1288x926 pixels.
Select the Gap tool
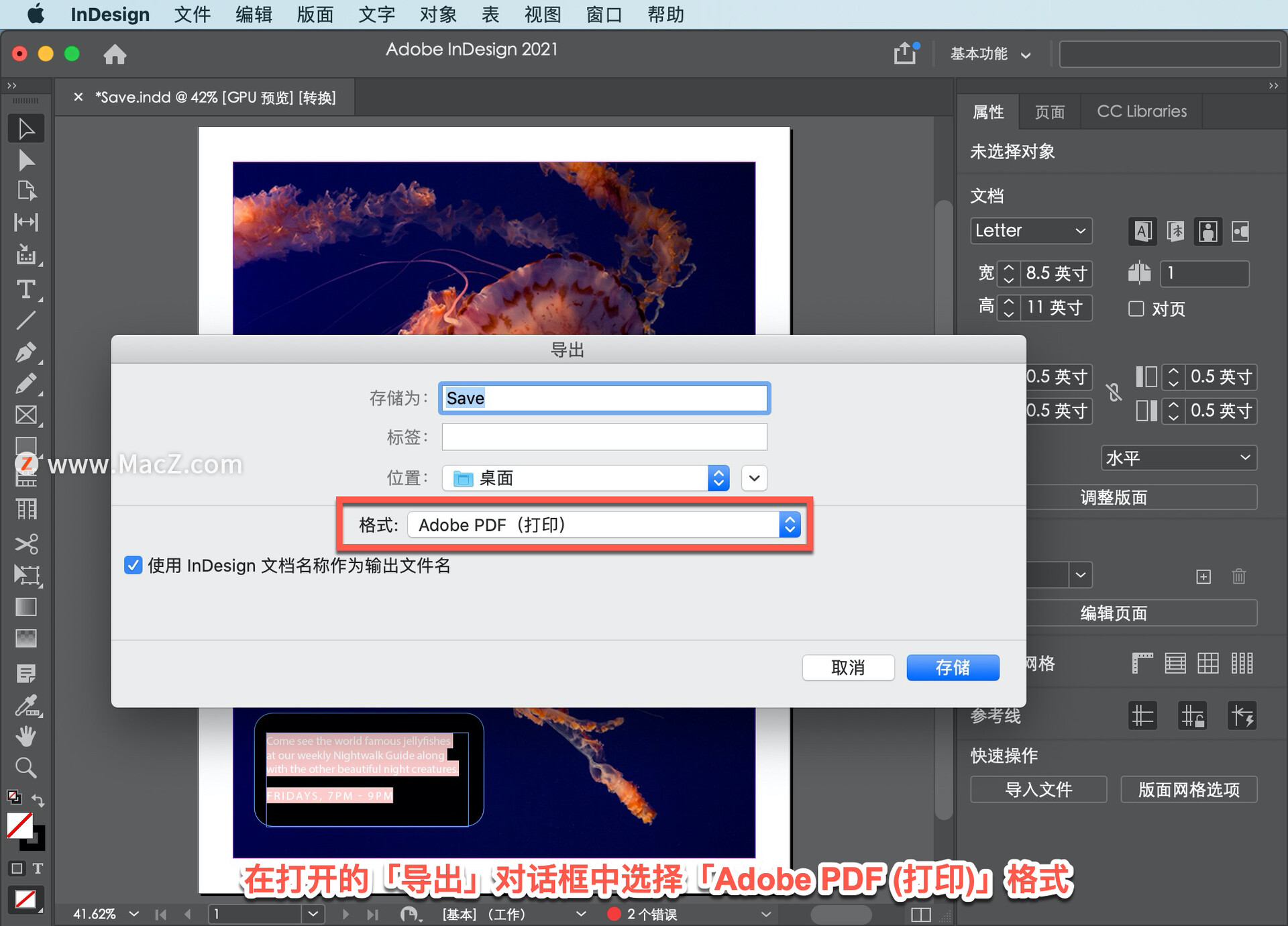(26, 222)
